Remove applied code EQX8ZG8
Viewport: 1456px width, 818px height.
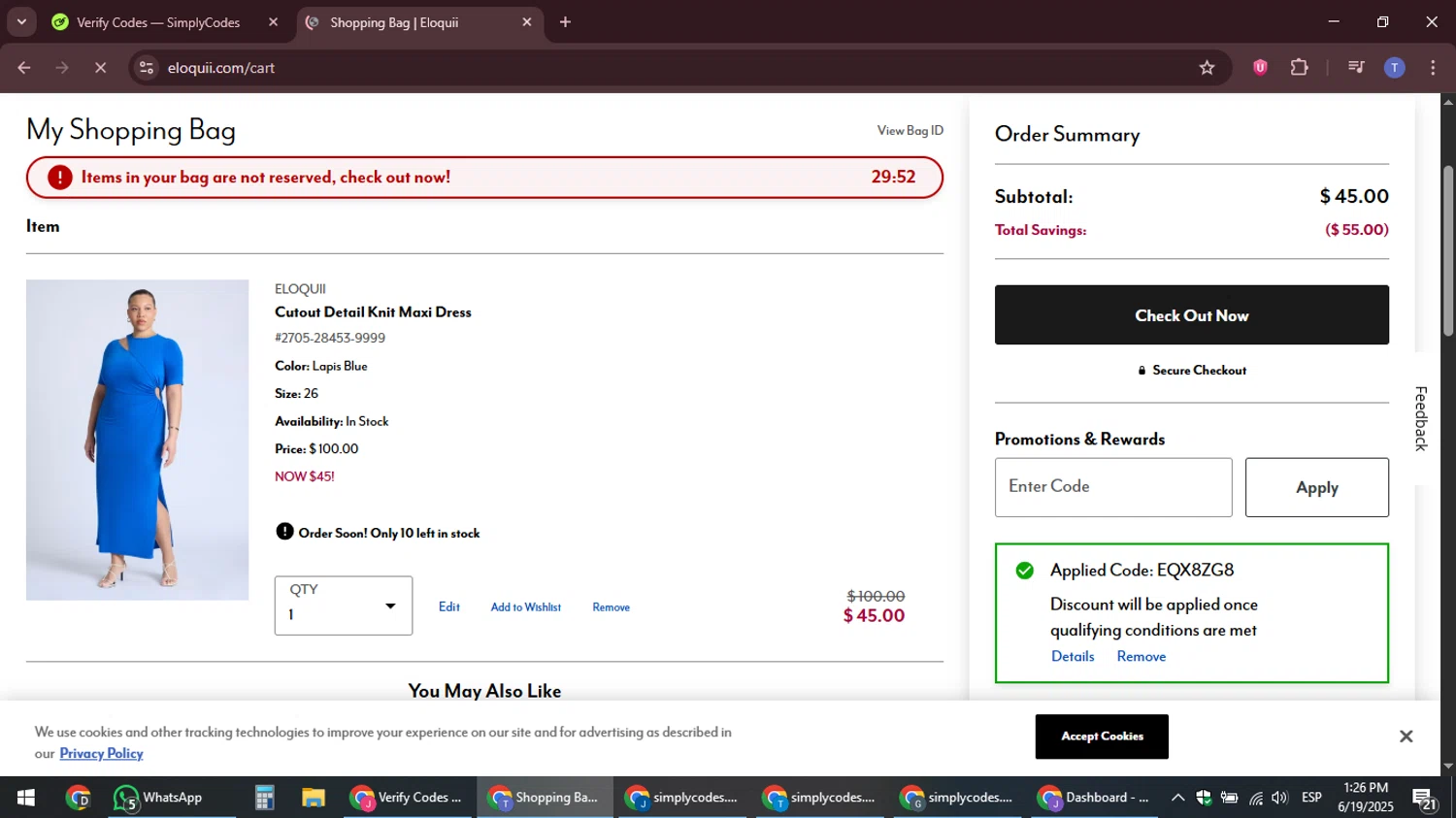(1141, 656)
